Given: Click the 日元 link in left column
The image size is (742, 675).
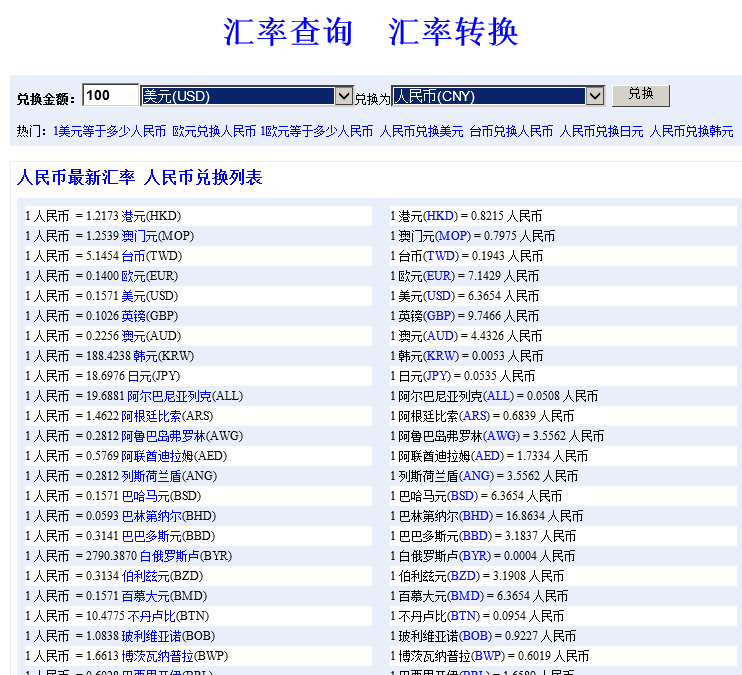Looking at the screenshot, I should (140, 376).
